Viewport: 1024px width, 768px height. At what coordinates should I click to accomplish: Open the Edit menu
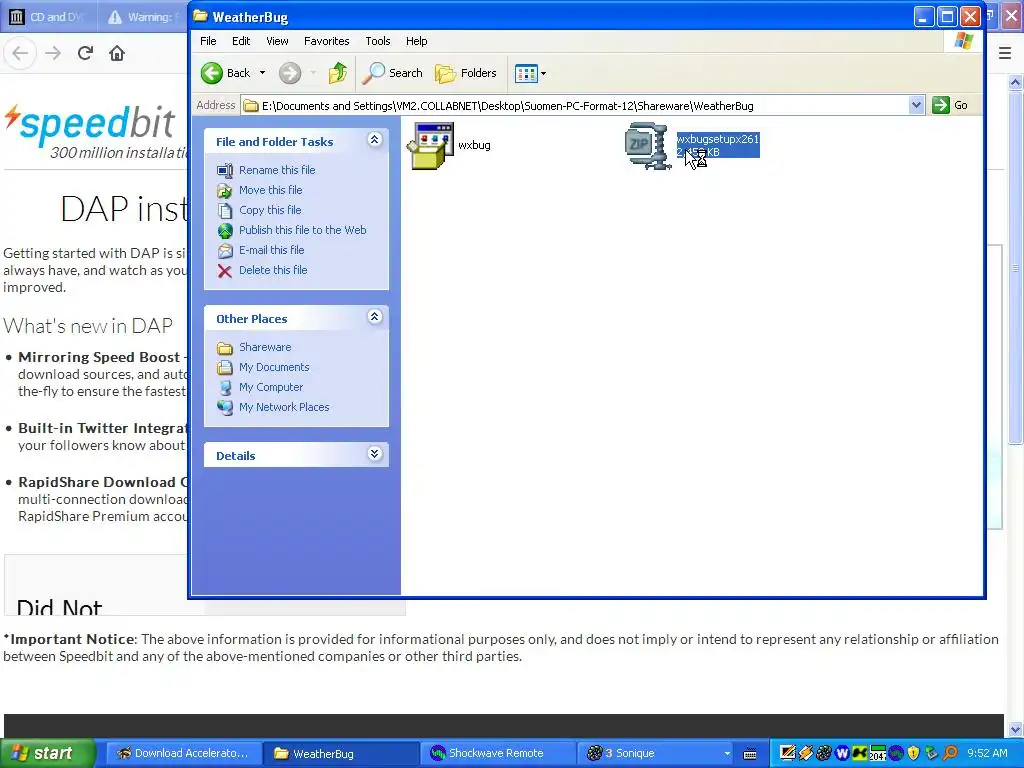241,41
